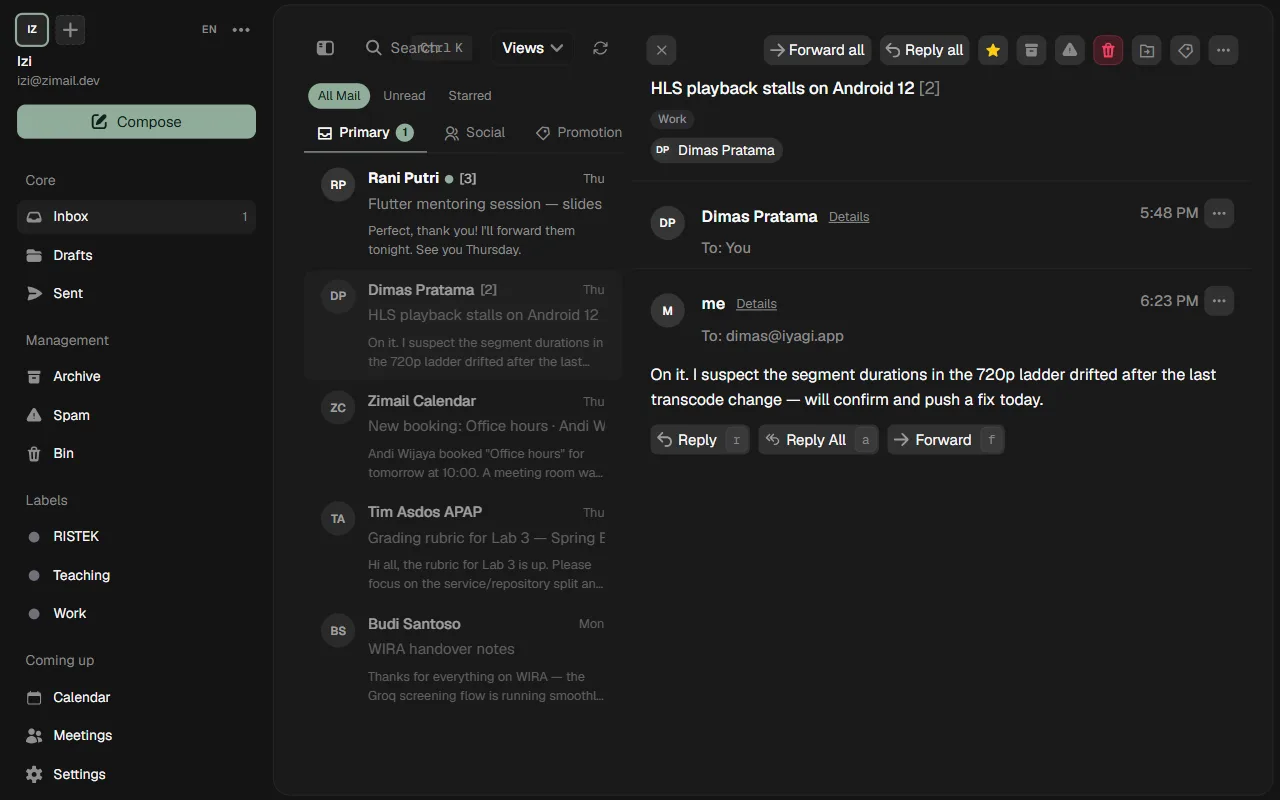Select the Unread filter

(404, 96)
